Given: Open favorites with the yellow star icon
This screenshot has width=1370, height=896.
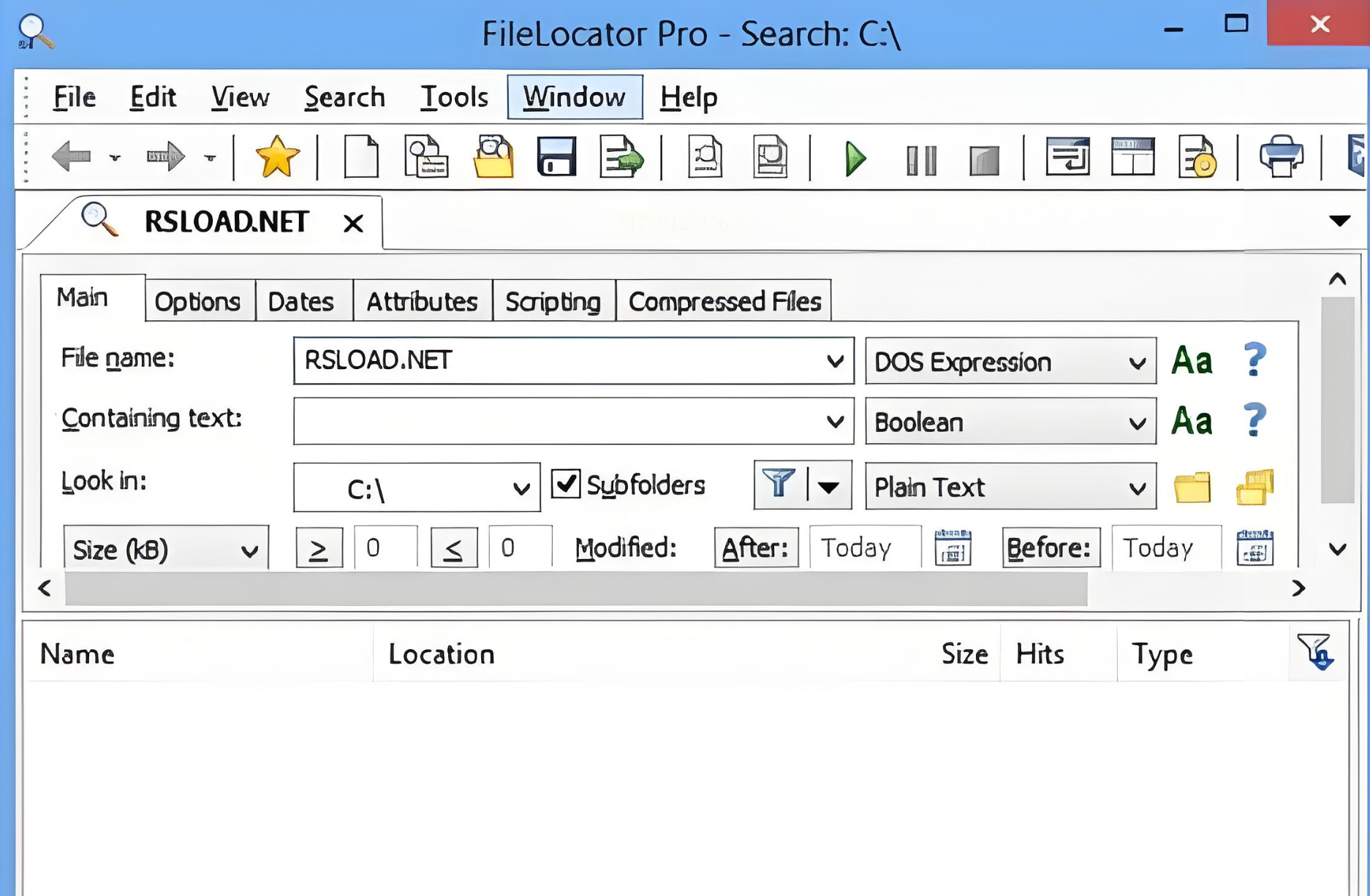Looking at the screenshot, I should [277, 156].
